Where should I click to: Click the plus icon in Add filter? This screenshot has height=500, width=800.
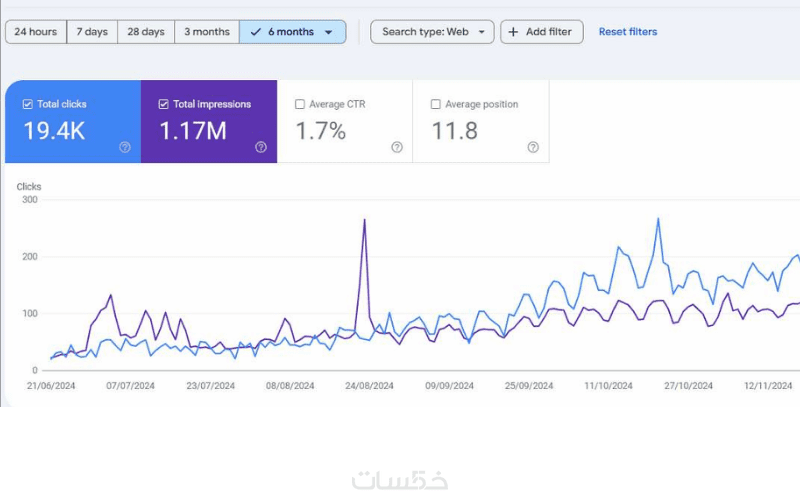513,32
